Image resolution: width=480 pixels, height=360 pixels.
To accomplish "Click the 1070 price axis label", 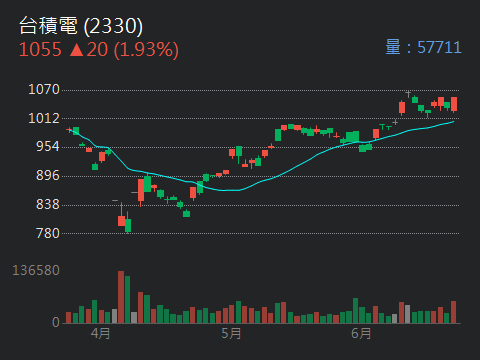I will [44, 89].
